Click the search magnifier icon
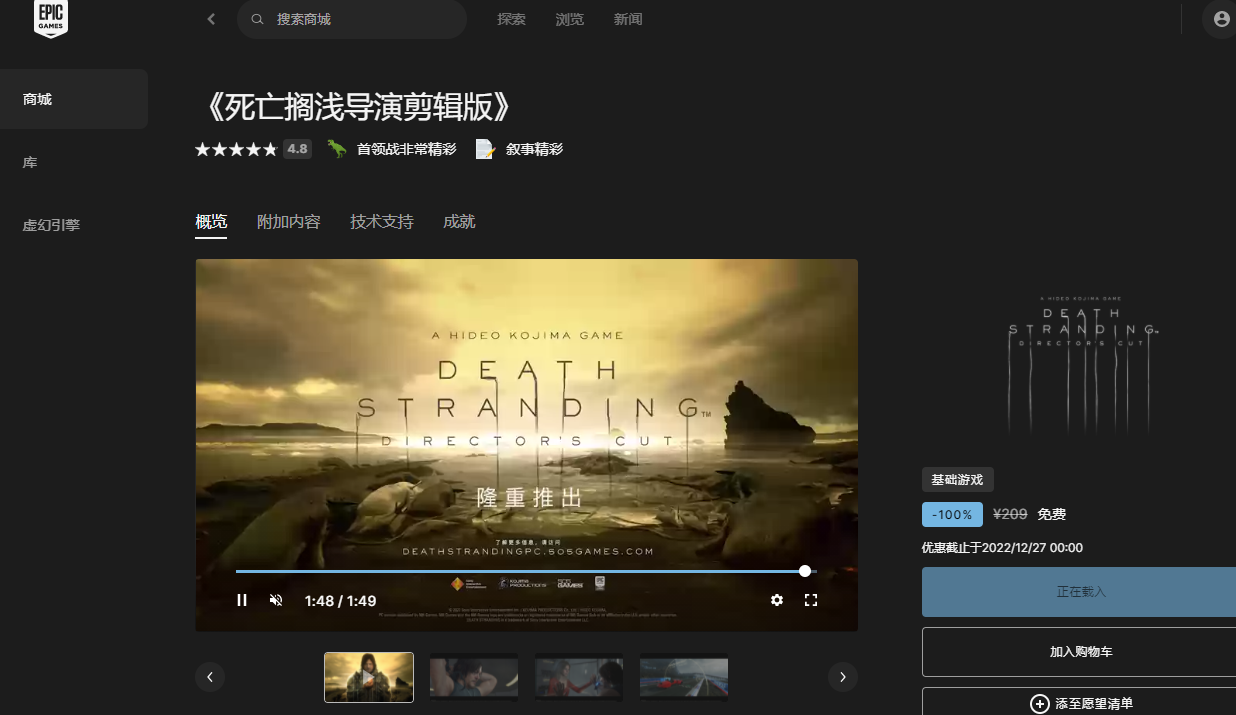 pos(258,19)
